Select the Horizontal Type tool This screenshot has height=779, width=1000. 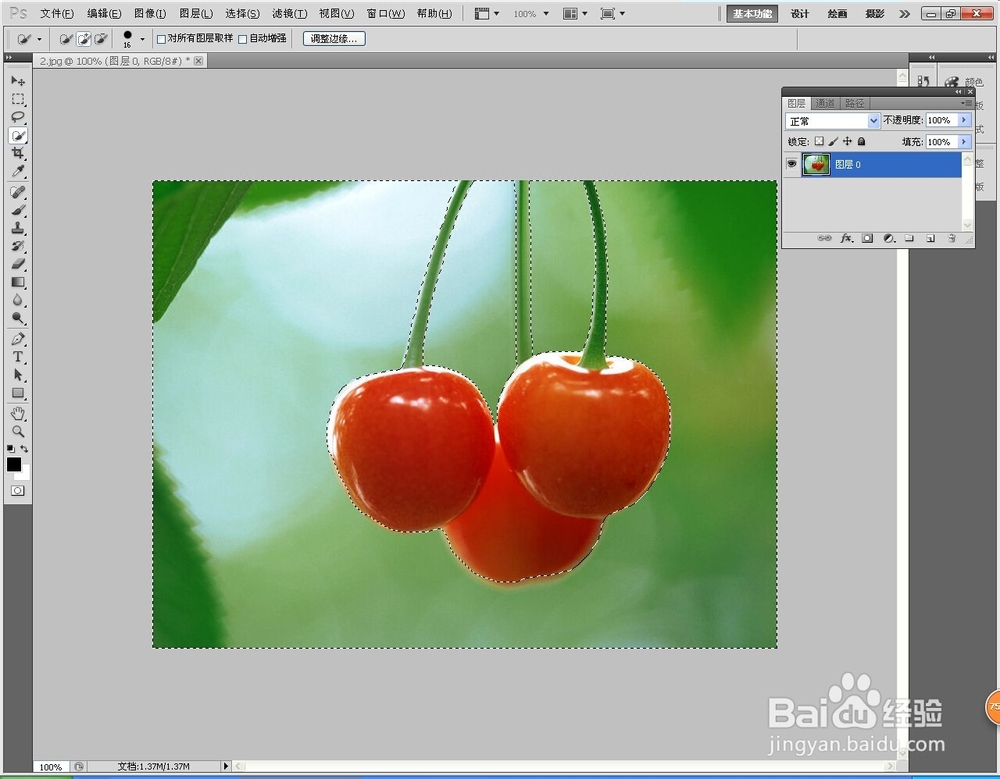[18, 357]
